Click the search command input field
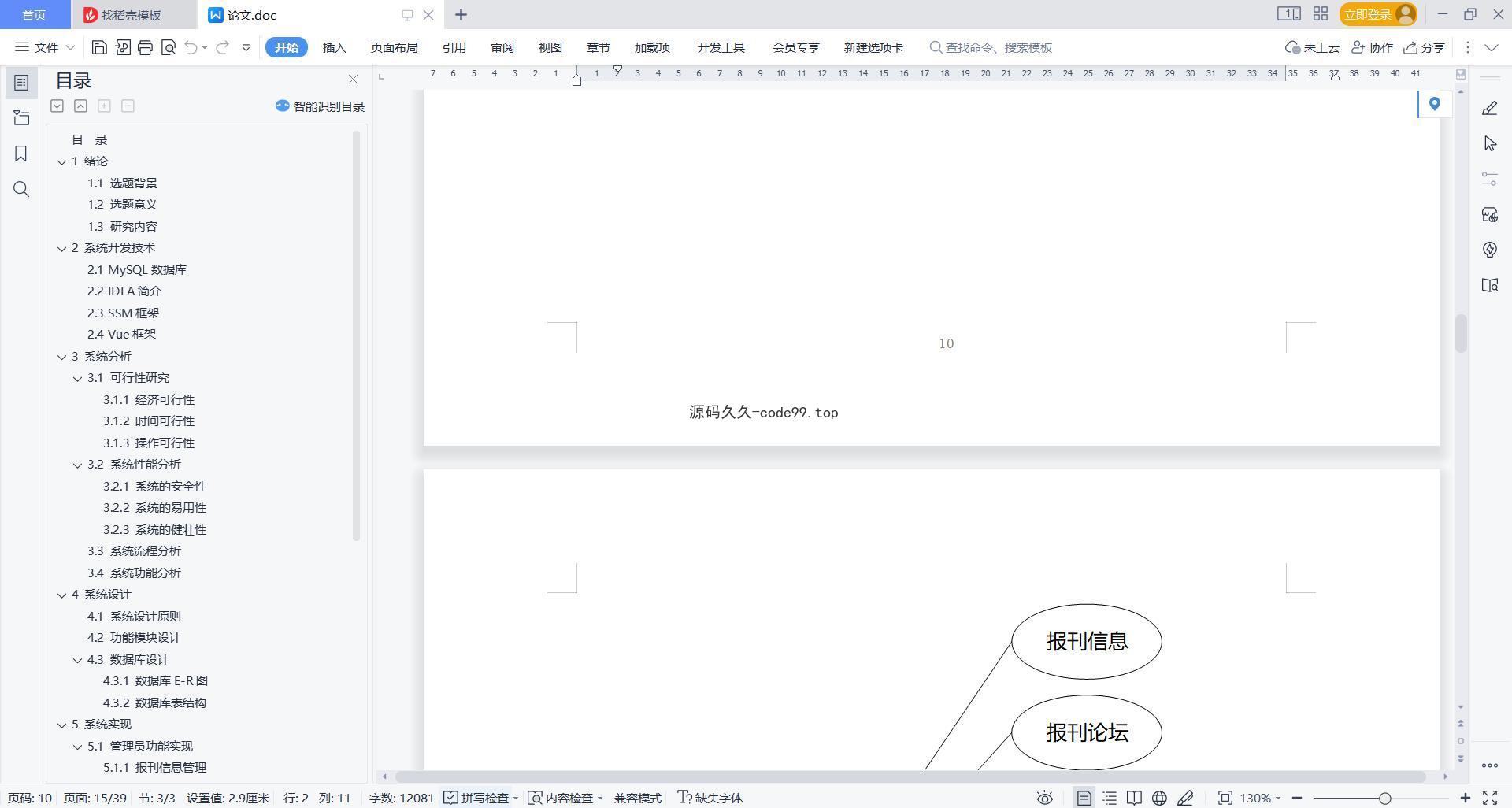The image size is (1512, 808). pyautogui.click(x=998, y=47)
